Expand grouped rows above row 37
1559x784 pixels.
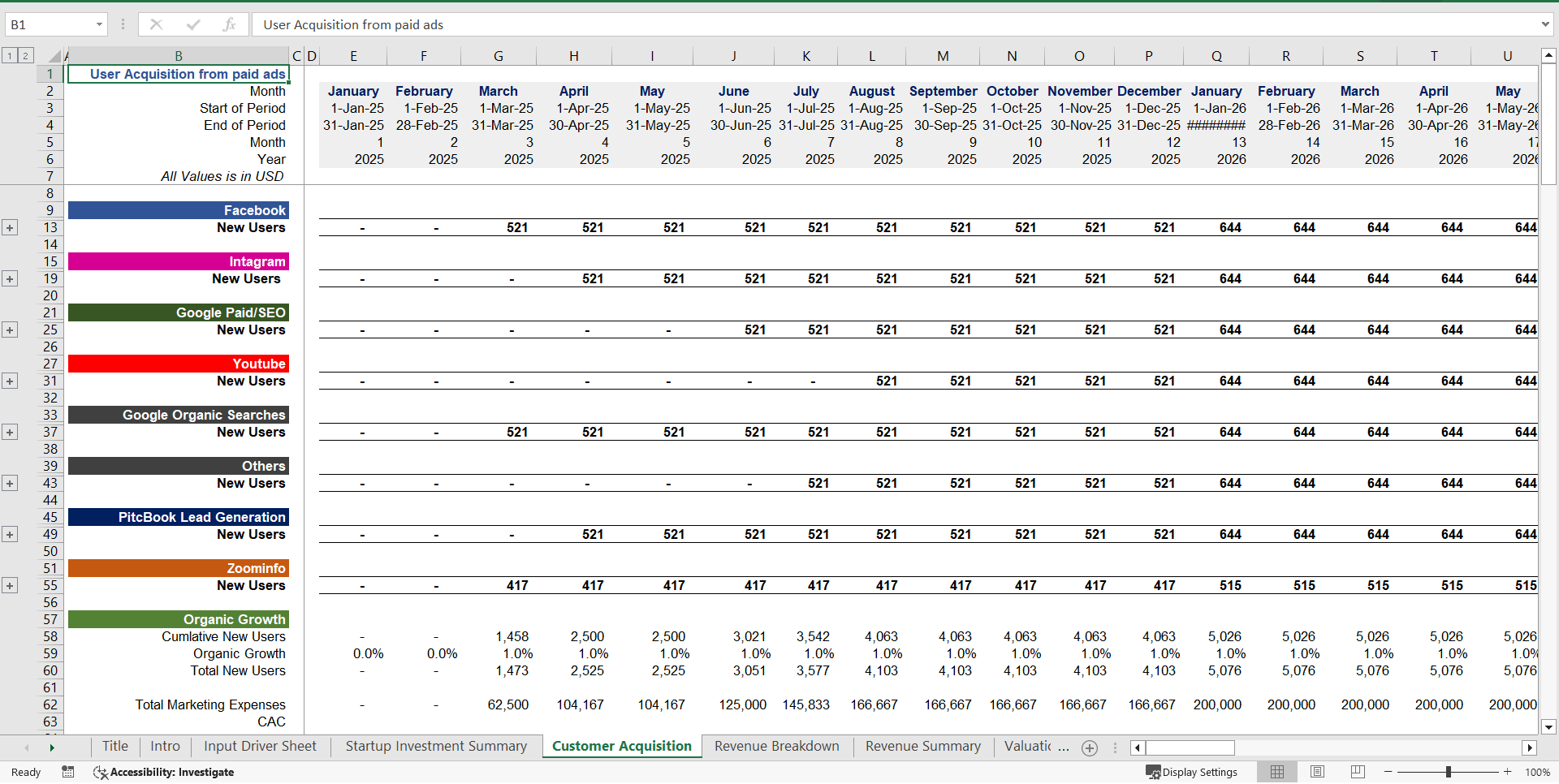10,432
